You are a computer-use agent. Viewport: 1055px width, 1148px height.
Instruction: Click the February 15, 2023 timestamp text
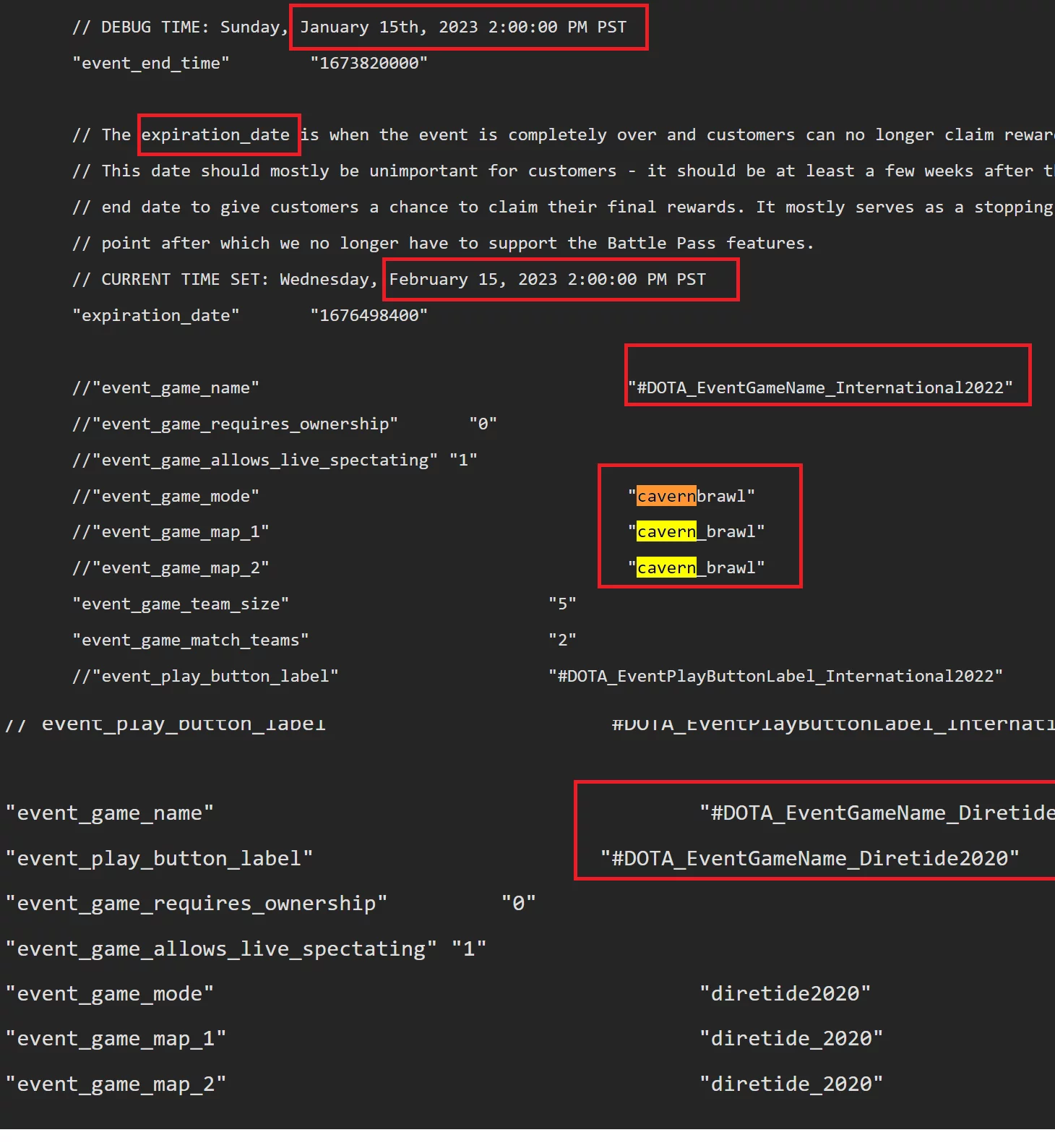point(547,280)
